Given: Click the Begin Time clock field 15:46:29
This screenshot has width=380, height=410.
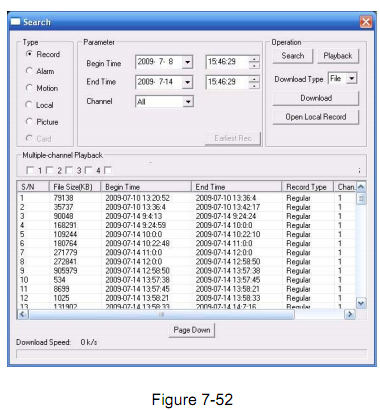Looking at the screenshot, I should (x=227, y=62).
